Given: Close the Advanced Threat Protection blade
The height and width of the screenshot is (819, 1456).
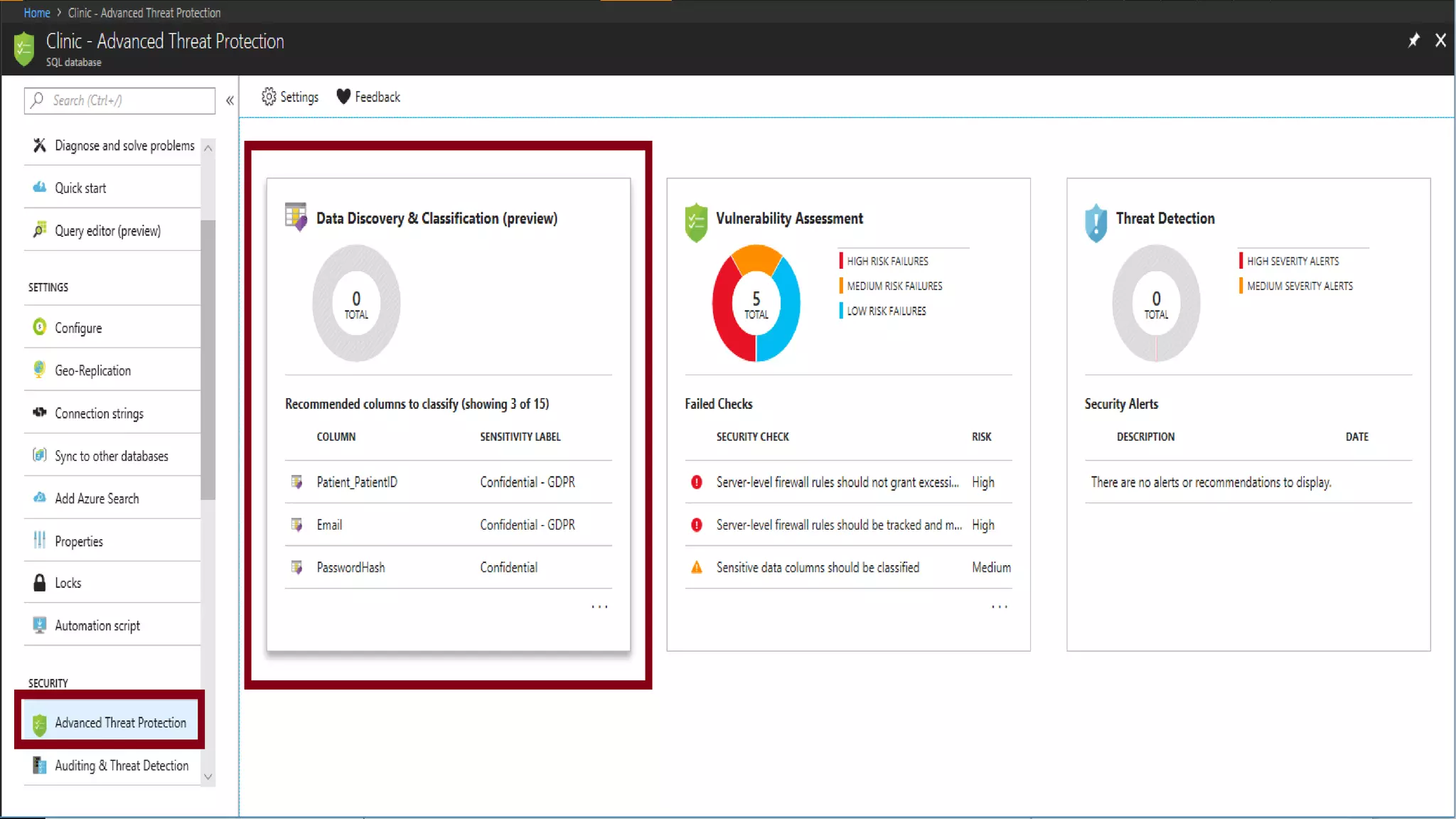Looking at the screenshot, I should coord(1441,41).
